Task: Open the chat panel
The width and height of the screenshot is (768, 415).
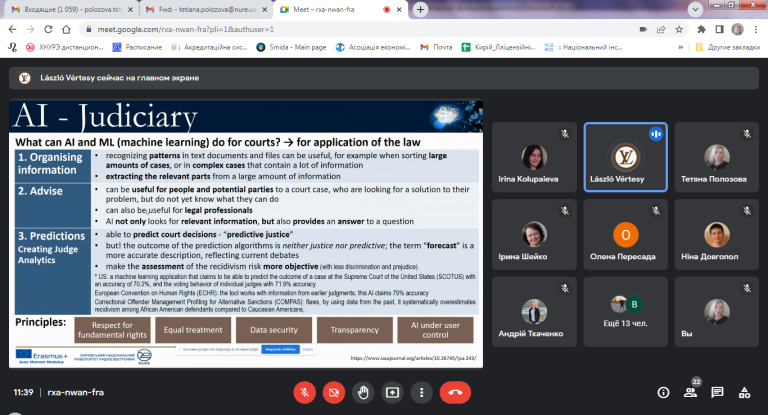Action: 718,392
